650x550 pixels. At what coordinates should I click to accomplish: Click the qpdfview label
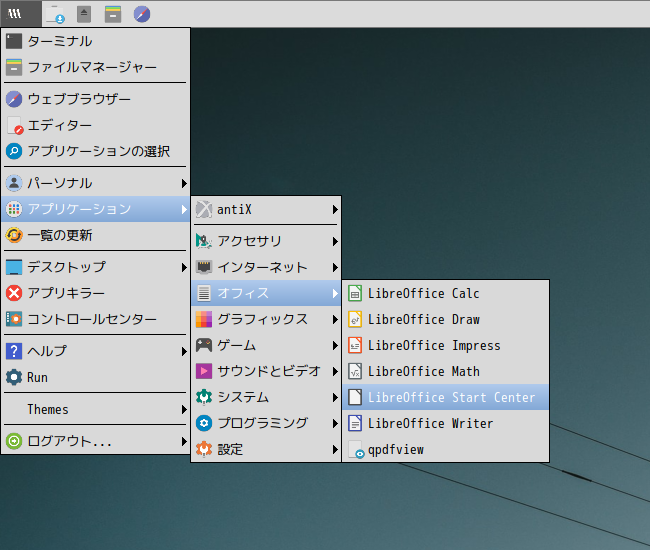coord(396,450)
